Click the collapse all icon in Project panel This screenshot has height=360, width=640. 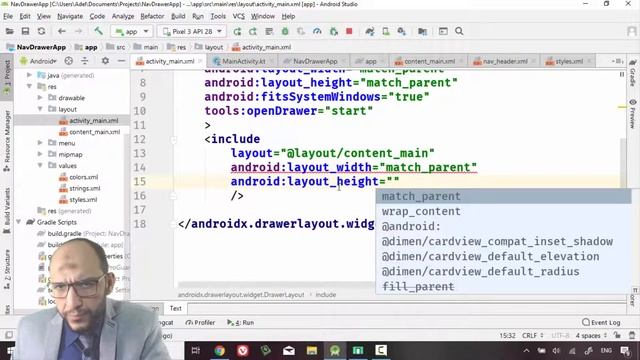click(x=84, y=61)
